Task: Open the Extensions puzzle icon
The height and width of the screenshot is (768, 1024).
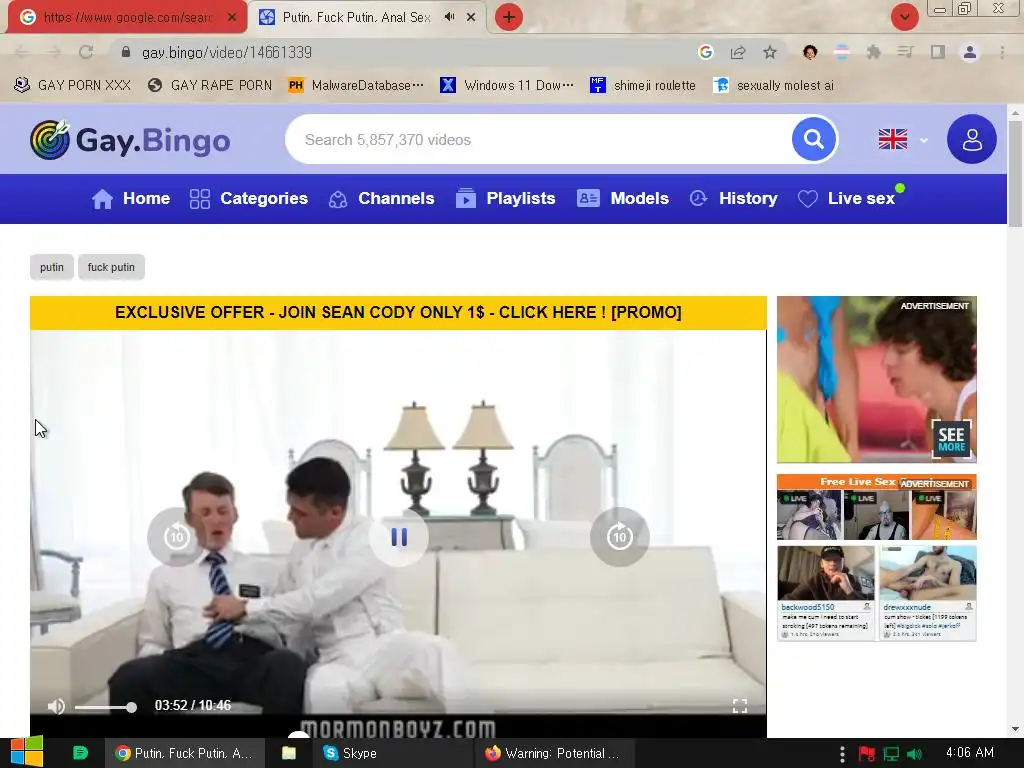Action: coord(873,52)
